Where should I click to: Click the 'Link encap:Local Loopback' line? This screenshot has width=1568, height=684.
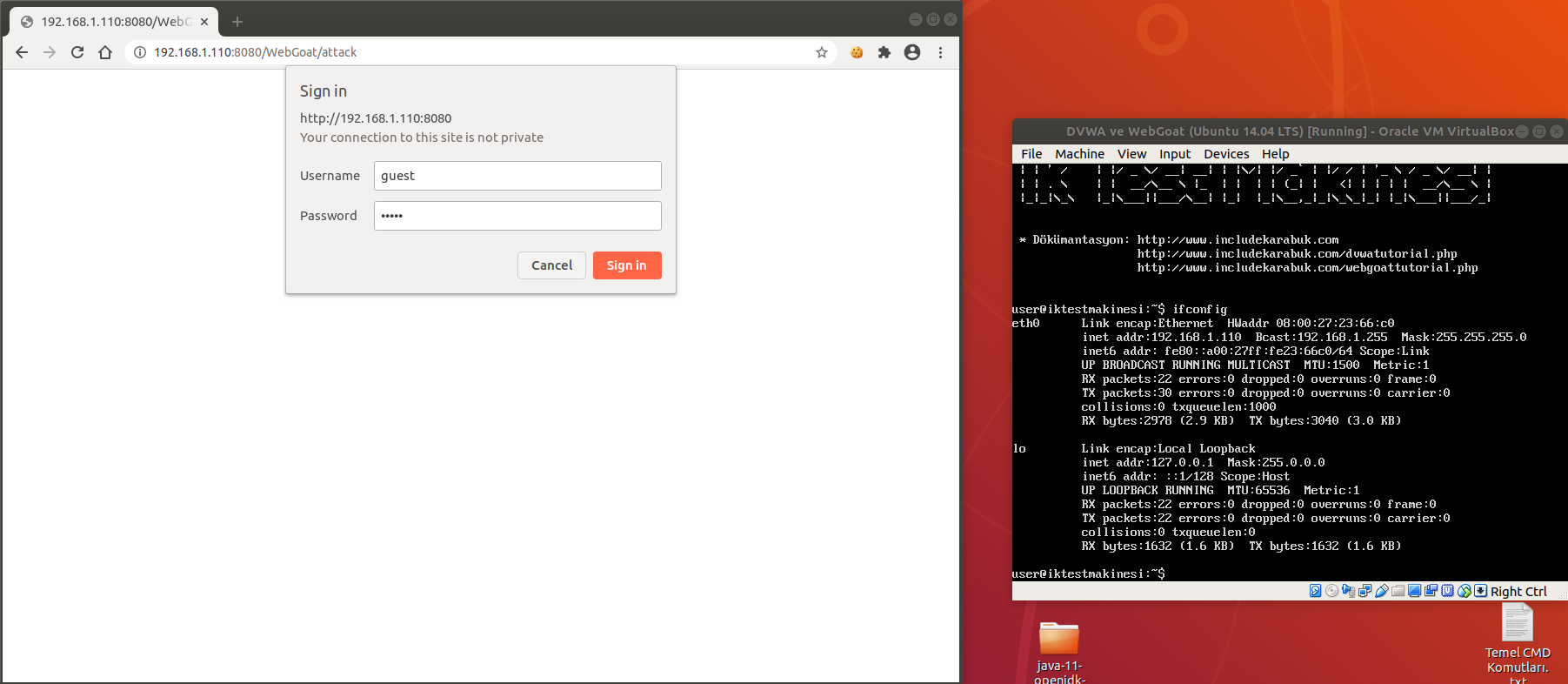1168,449
